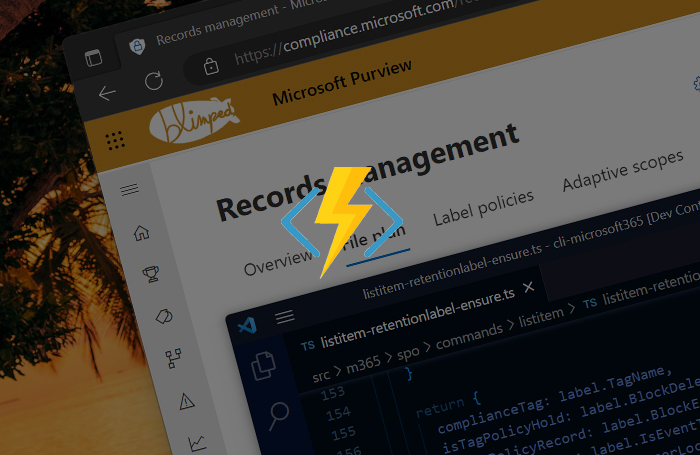
Task: Click line number 154 in gutter
Action: coord(338,414)
